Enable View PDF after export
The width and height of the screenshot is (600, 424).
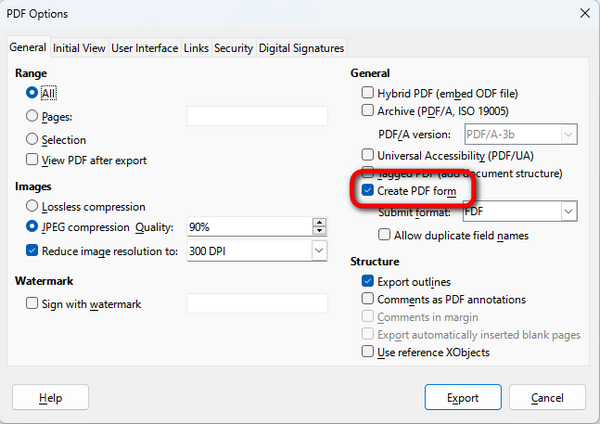[33, 159]
